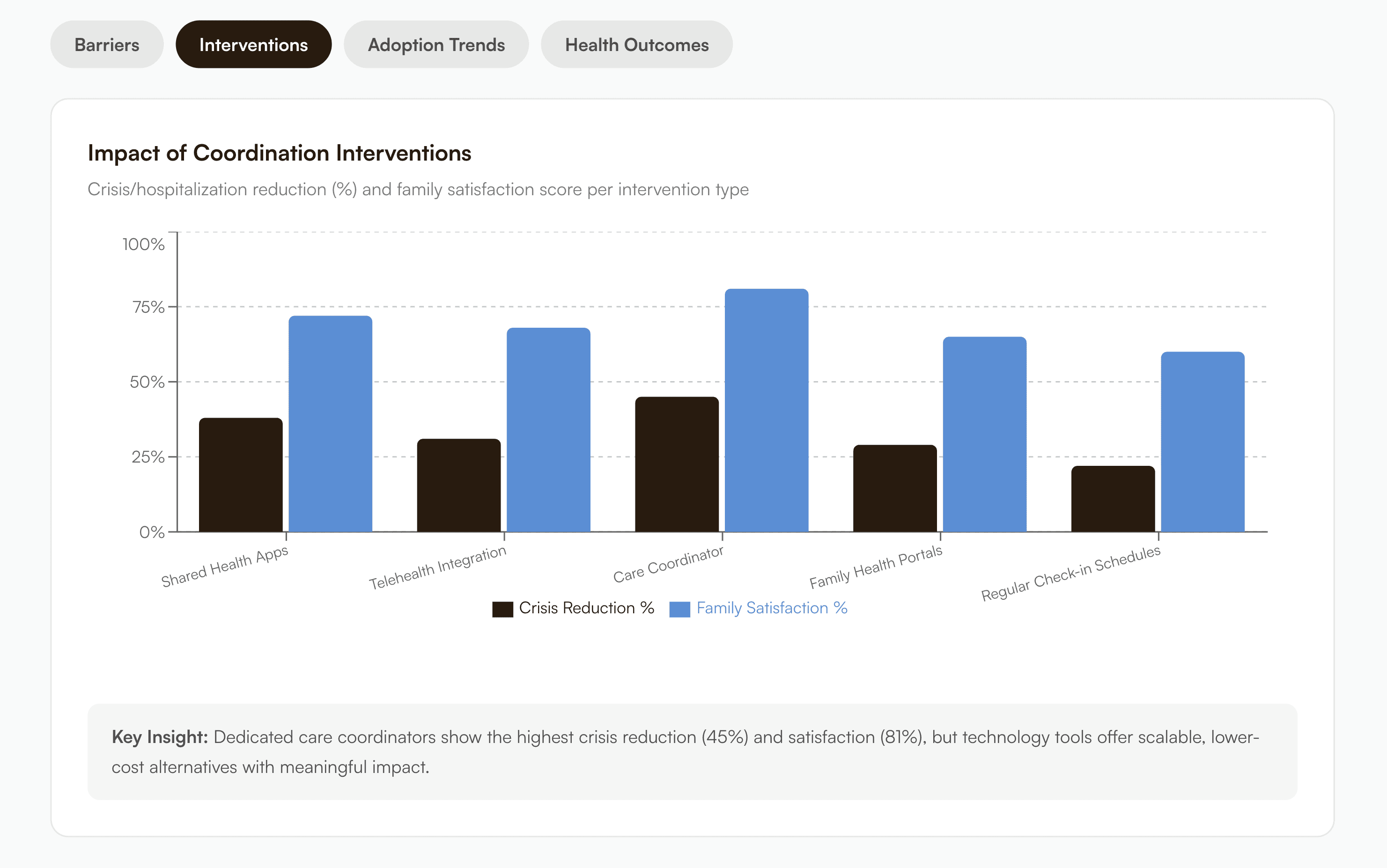The width and height of the screenshot is (1387, 868).
Task: Click the Care Coordinator dark crisis bar
Action: click(x=676, y=464)
